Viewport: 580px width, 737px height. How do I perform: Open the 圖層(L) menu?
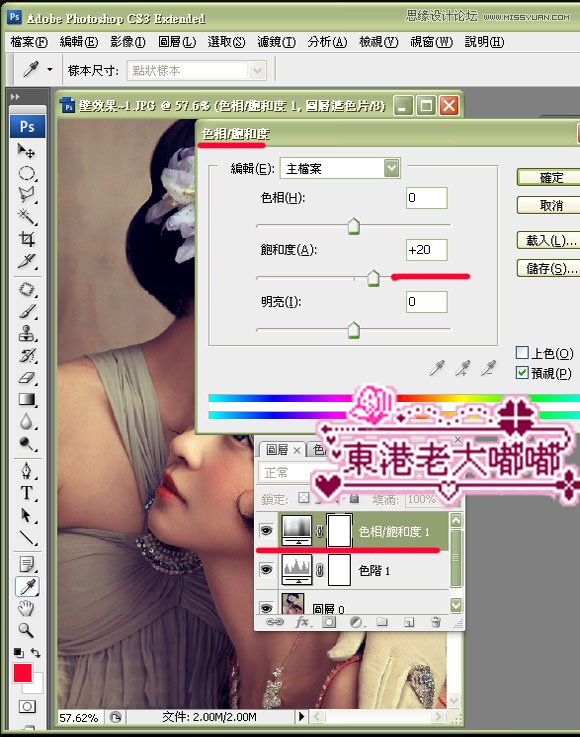tap(177, 42)
